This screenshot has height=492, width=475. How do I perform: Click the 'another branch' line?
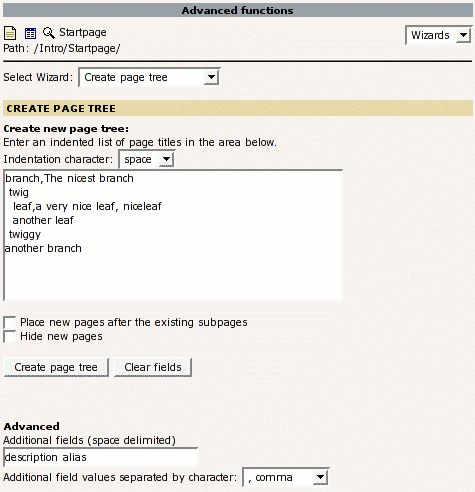coord(43,248)
